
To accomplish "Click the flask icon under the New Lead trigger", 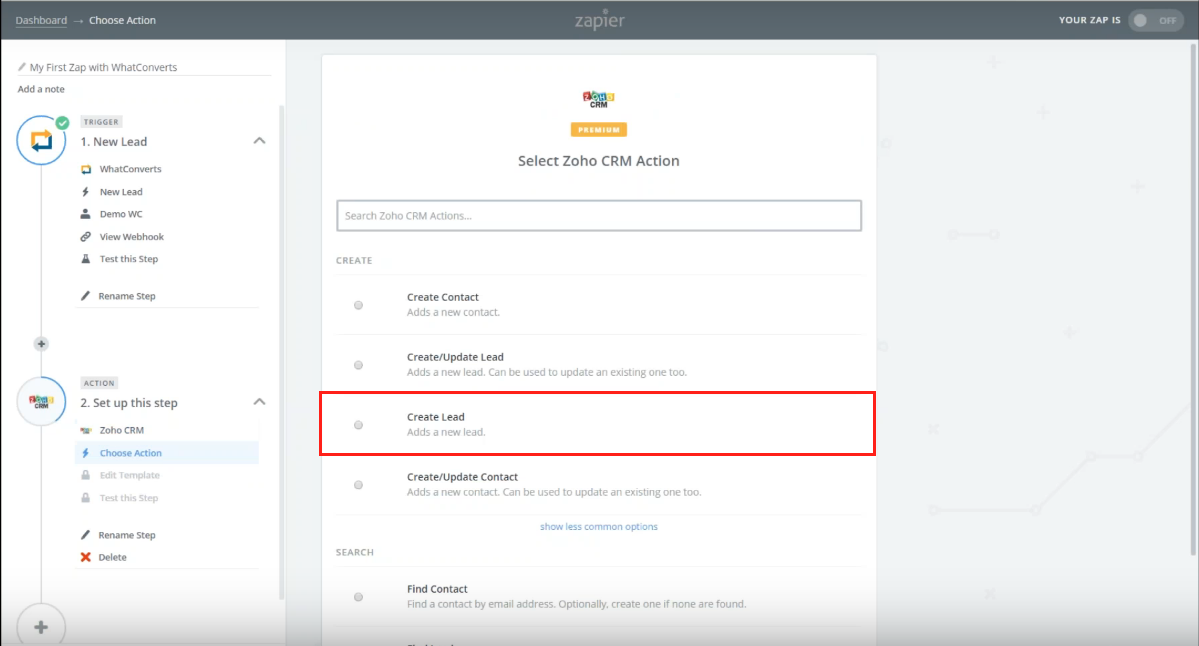I will click(x=86, y=259).
